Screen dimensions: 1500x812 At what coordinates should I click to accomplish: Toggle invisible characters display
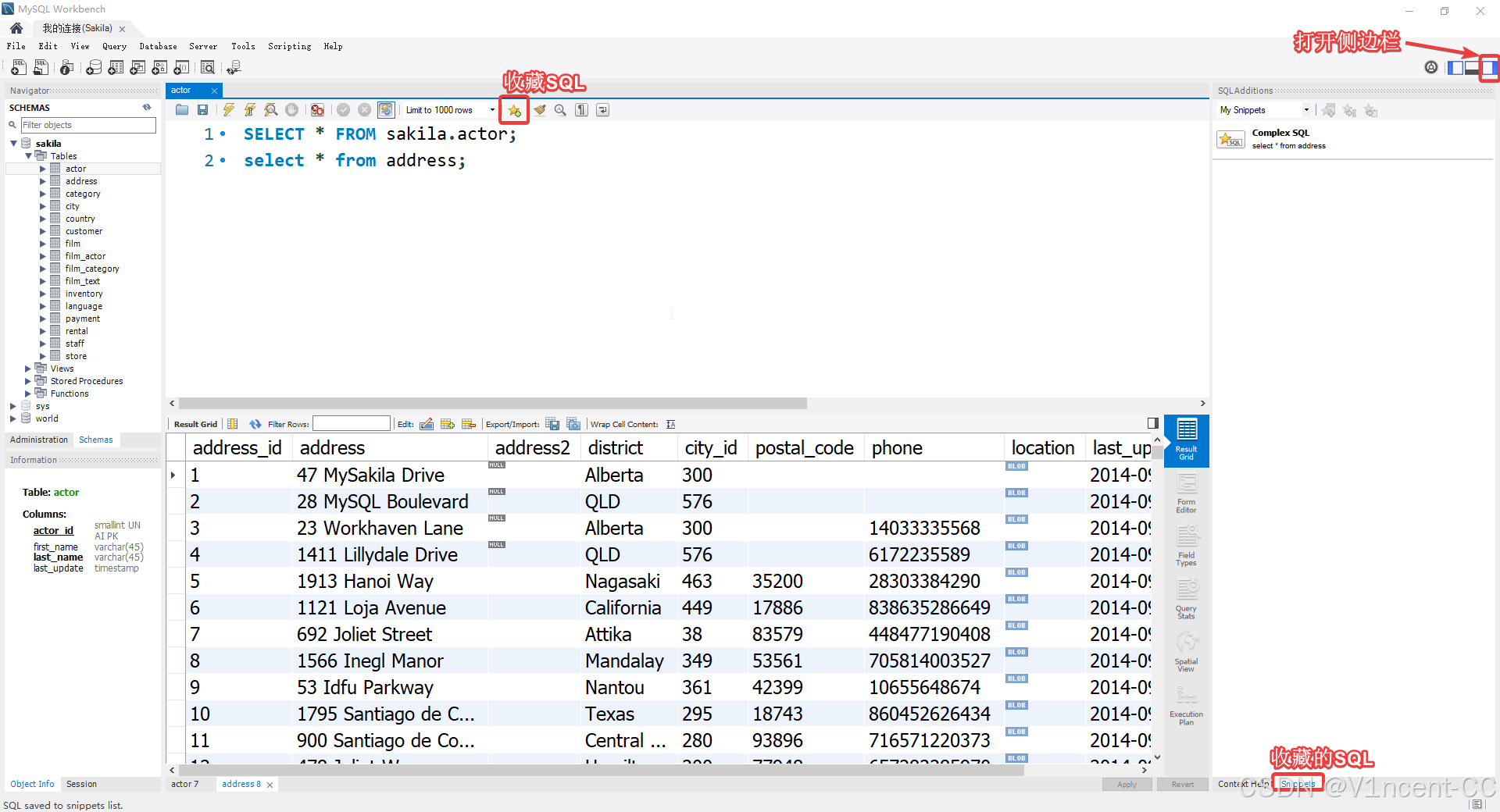[581, 110]
